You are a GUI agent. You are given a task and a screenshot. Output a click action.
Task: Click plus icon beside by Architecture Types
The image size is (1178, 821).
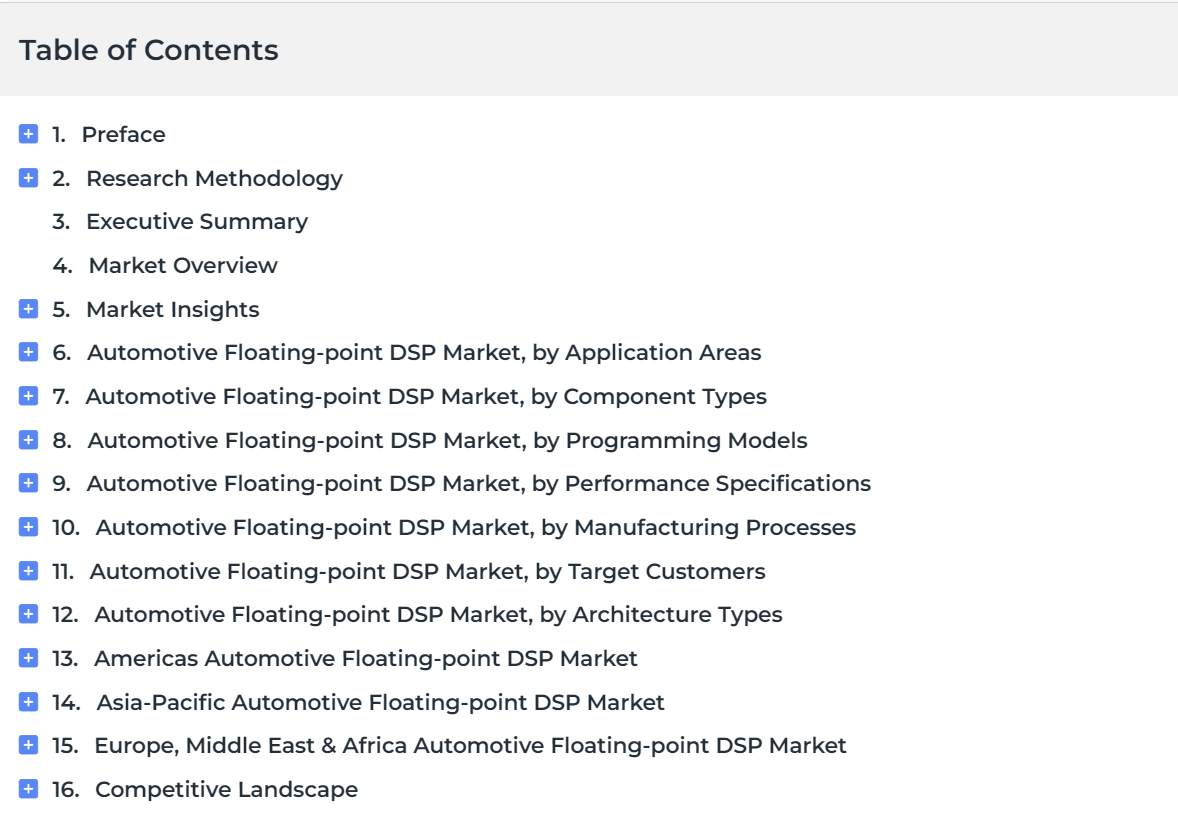click(x=29, y=614)
